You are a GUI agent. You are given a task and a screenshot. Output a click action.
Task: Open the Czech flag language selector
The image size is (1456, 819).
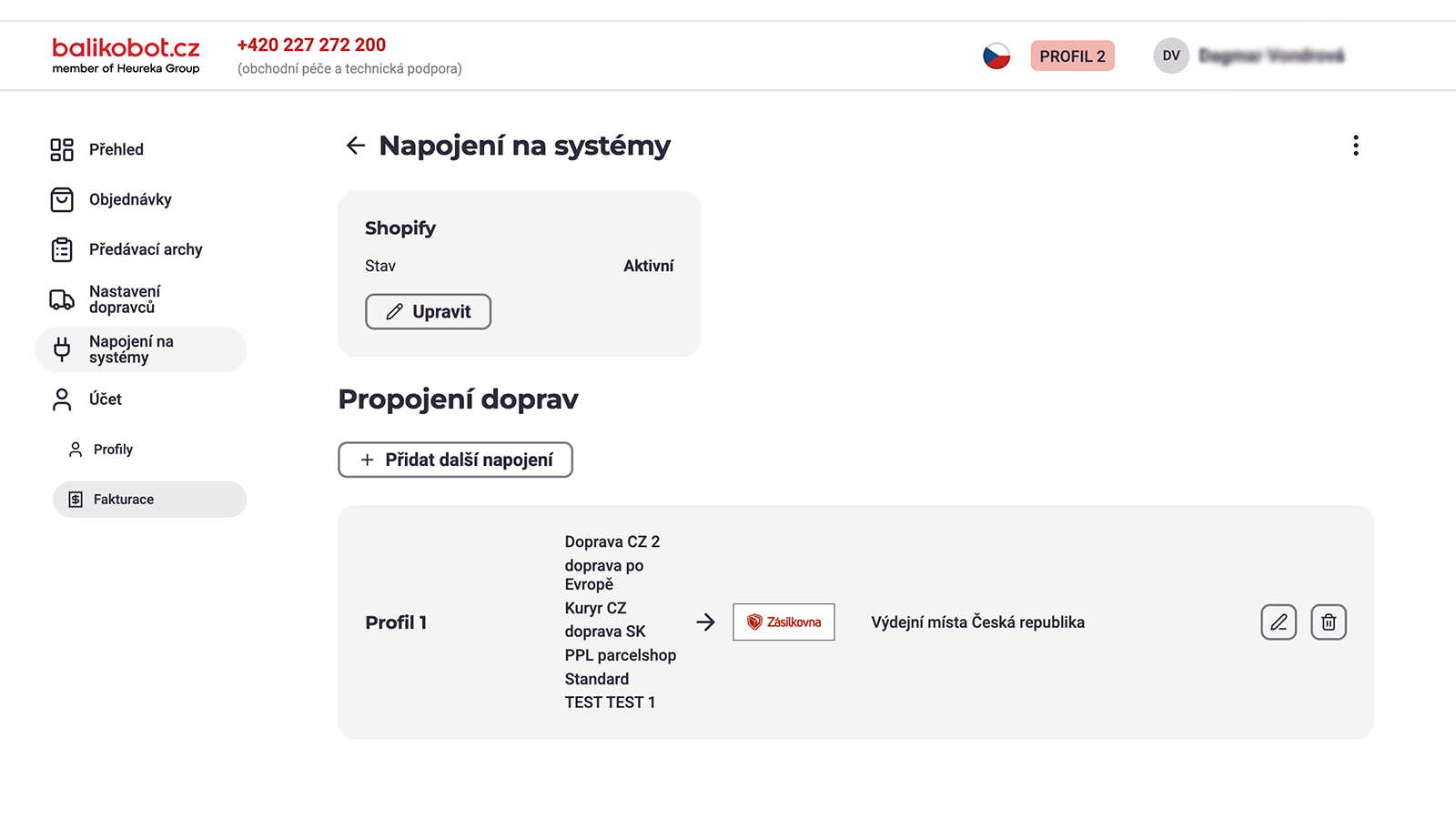tap(996, 56)
